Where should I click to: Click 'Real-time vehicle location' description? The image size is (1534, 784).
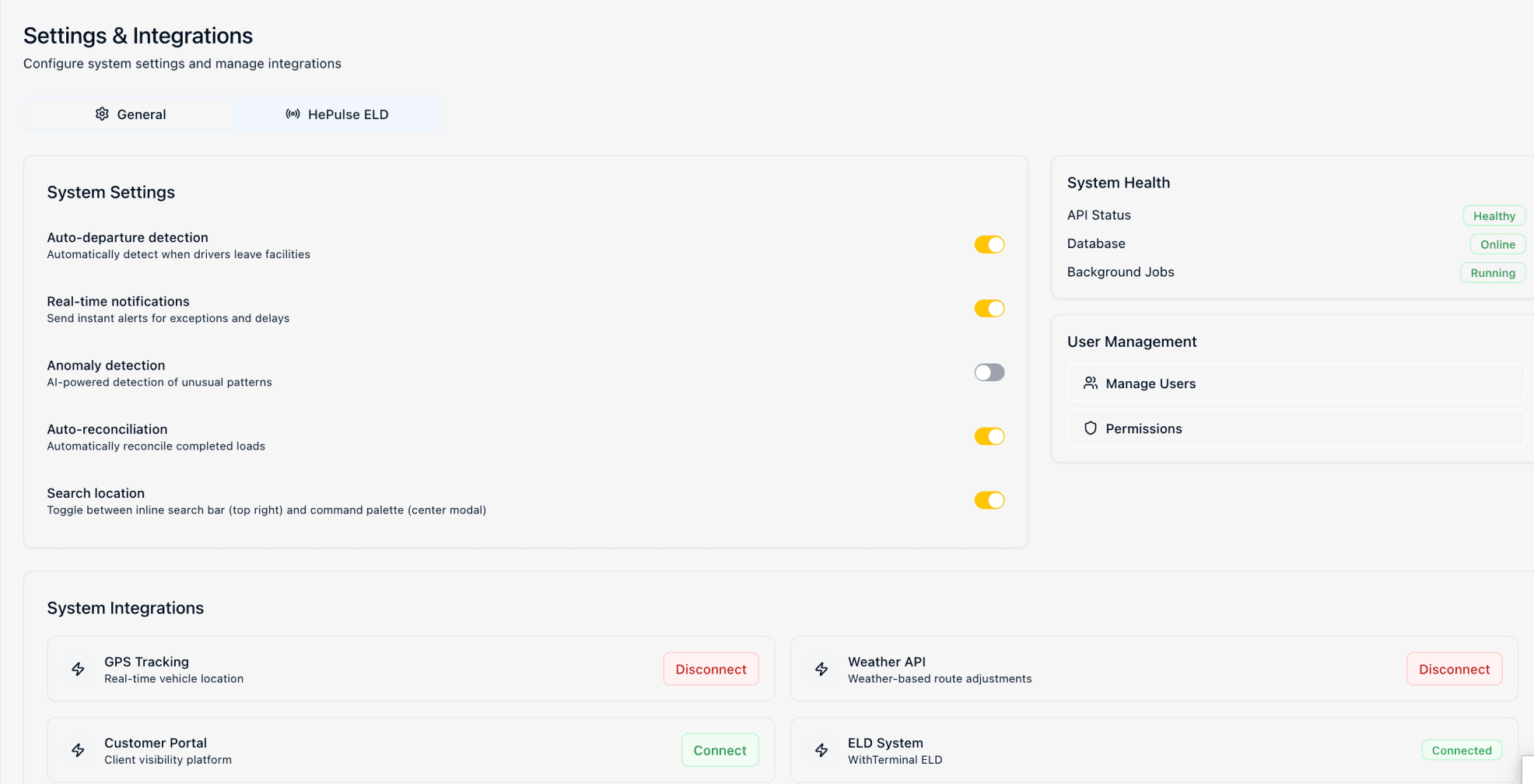pos(173,679)
